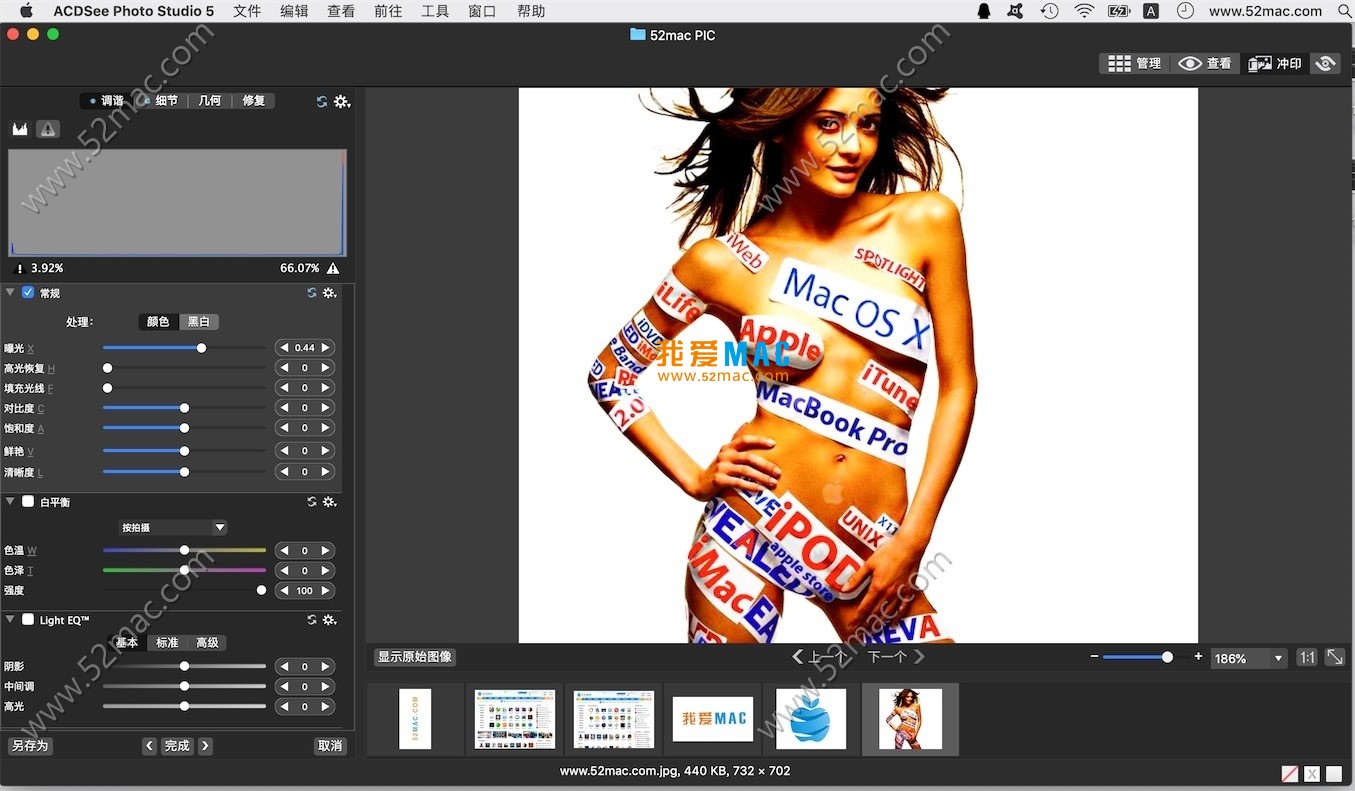
Task: Show the histogram view icon
Action: pos(20,129)
